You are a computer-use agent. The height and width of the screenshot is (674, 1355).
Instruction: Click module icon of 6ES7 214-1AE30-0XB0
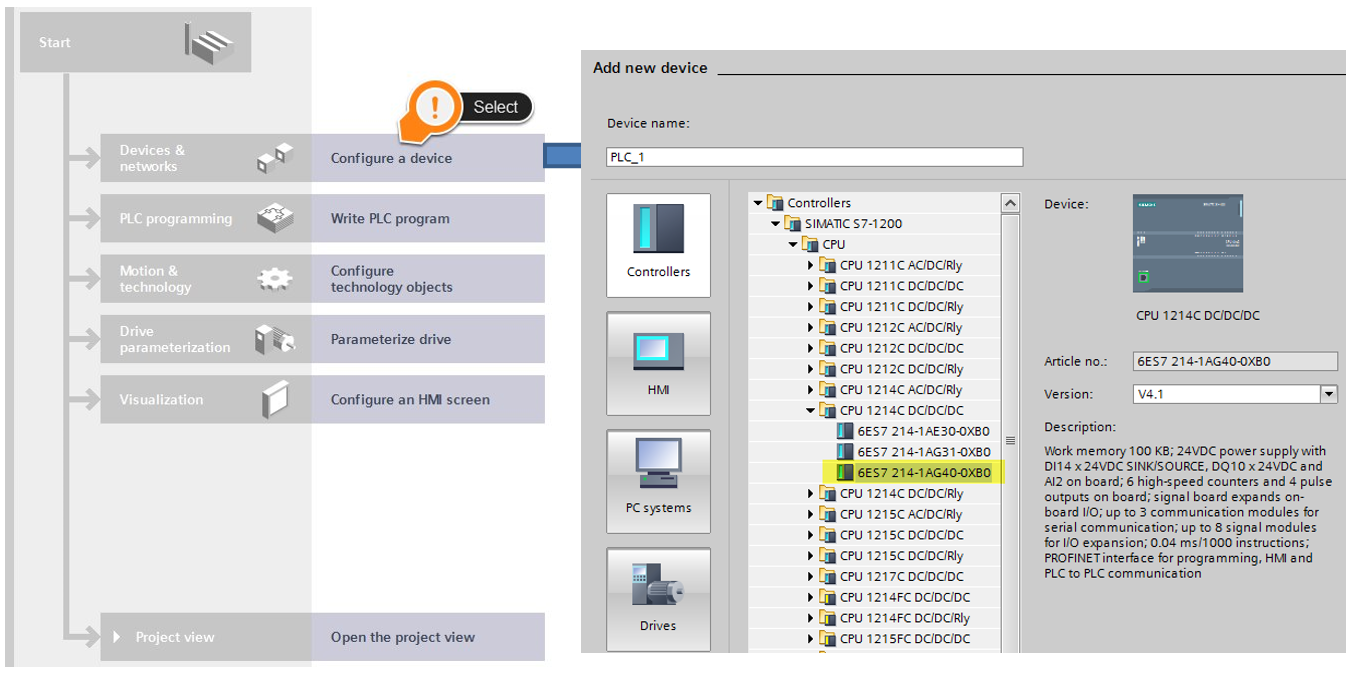click(845, 431)
